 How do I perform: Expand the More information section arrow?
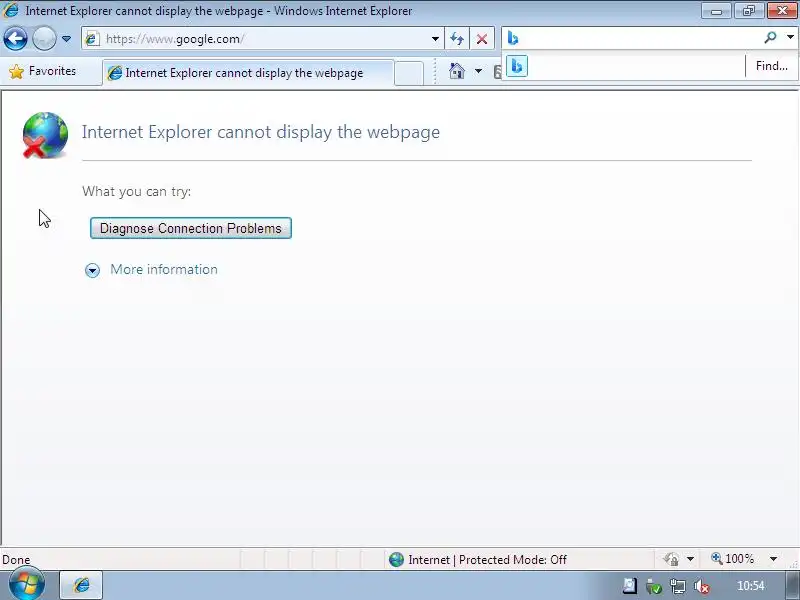click(x=92, y=270)
